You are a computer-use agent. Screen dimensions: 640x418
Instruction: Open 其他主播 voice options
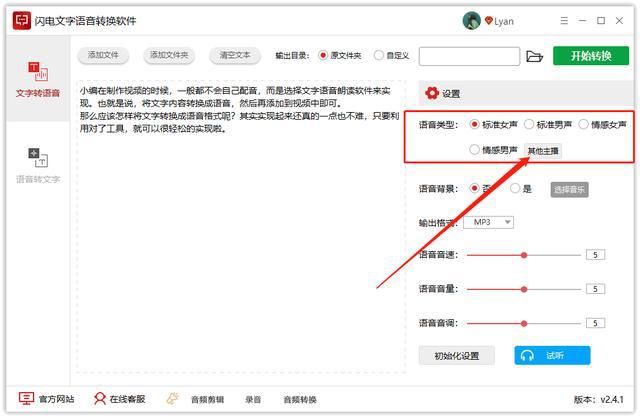[543, 151]
